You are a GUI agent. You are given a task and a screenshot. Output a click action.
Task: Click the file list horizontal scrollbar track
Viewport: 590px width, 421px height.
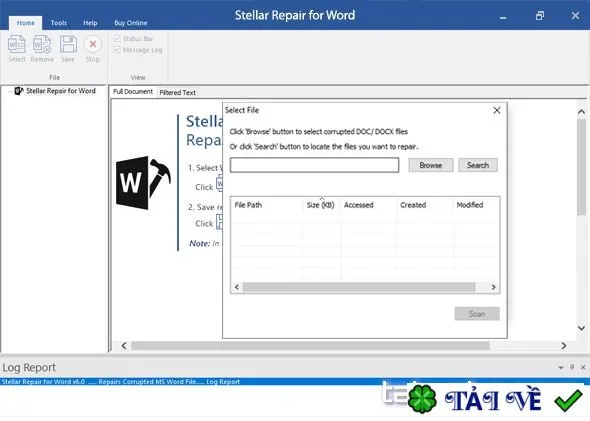pyautogui.click(x=359, y=287)
